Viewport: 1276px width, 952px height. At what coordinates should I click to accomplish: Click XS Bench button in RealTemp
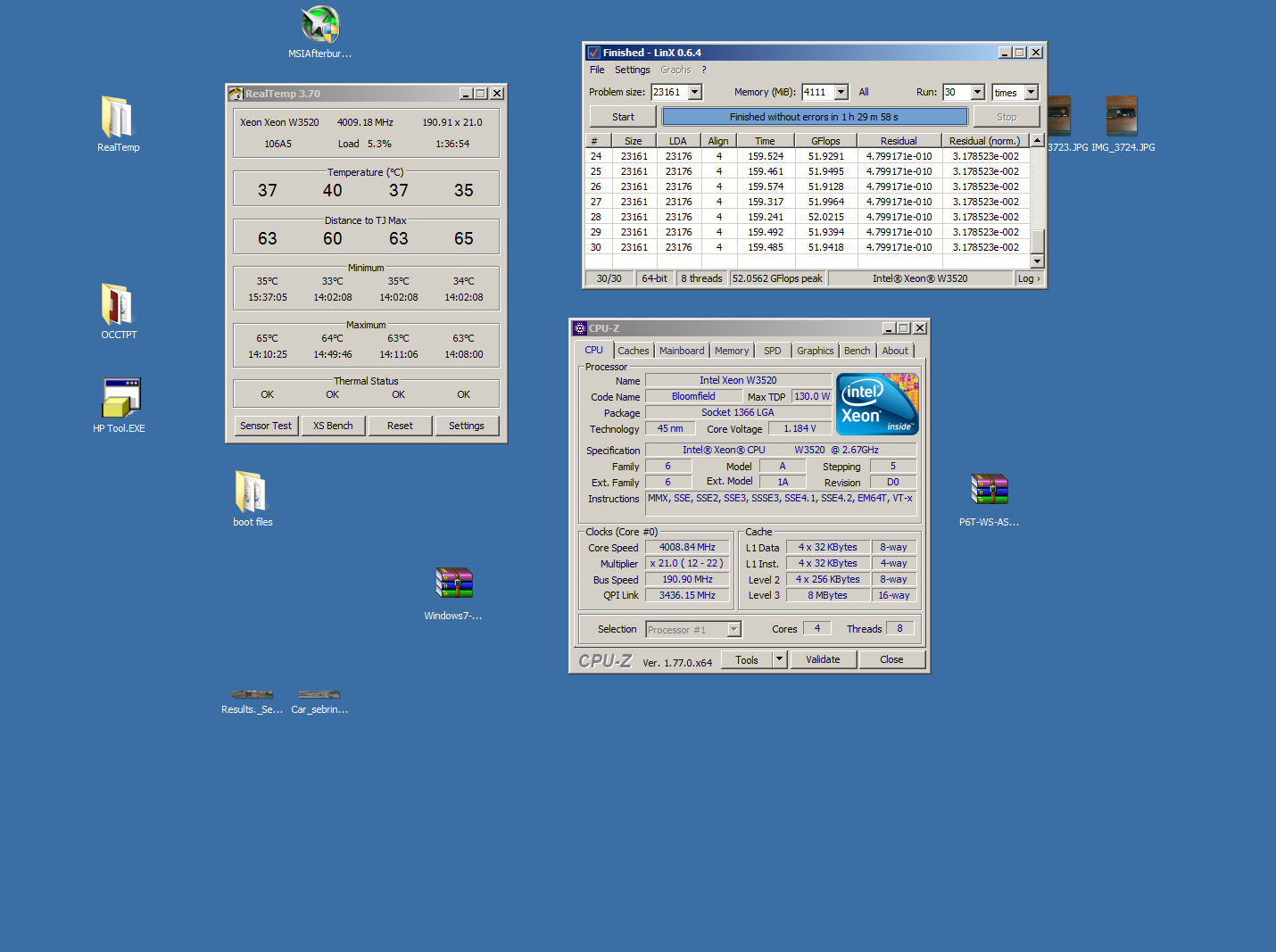(333, 426)
